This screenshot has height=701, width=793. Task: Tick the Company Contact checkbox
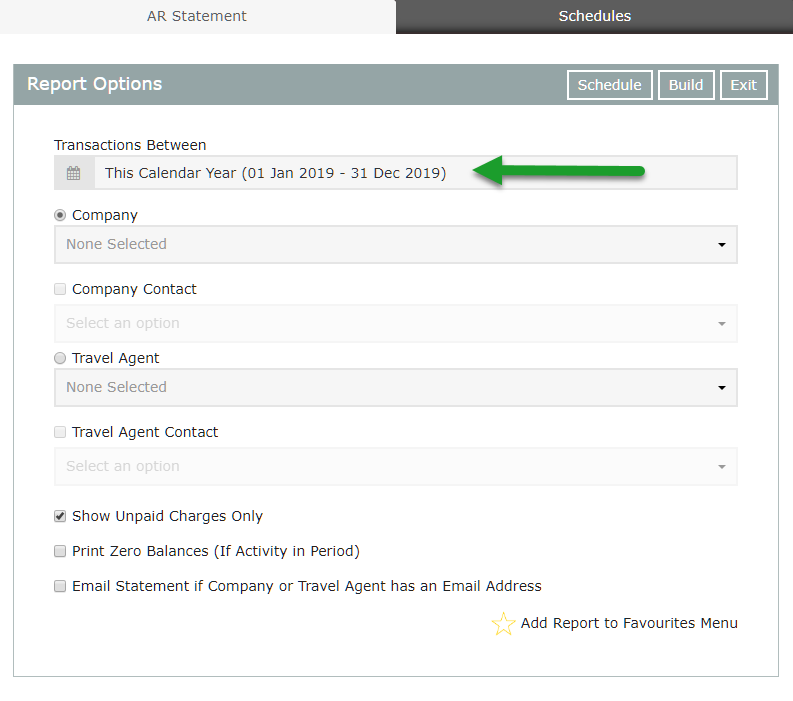[x=60, y=289]
